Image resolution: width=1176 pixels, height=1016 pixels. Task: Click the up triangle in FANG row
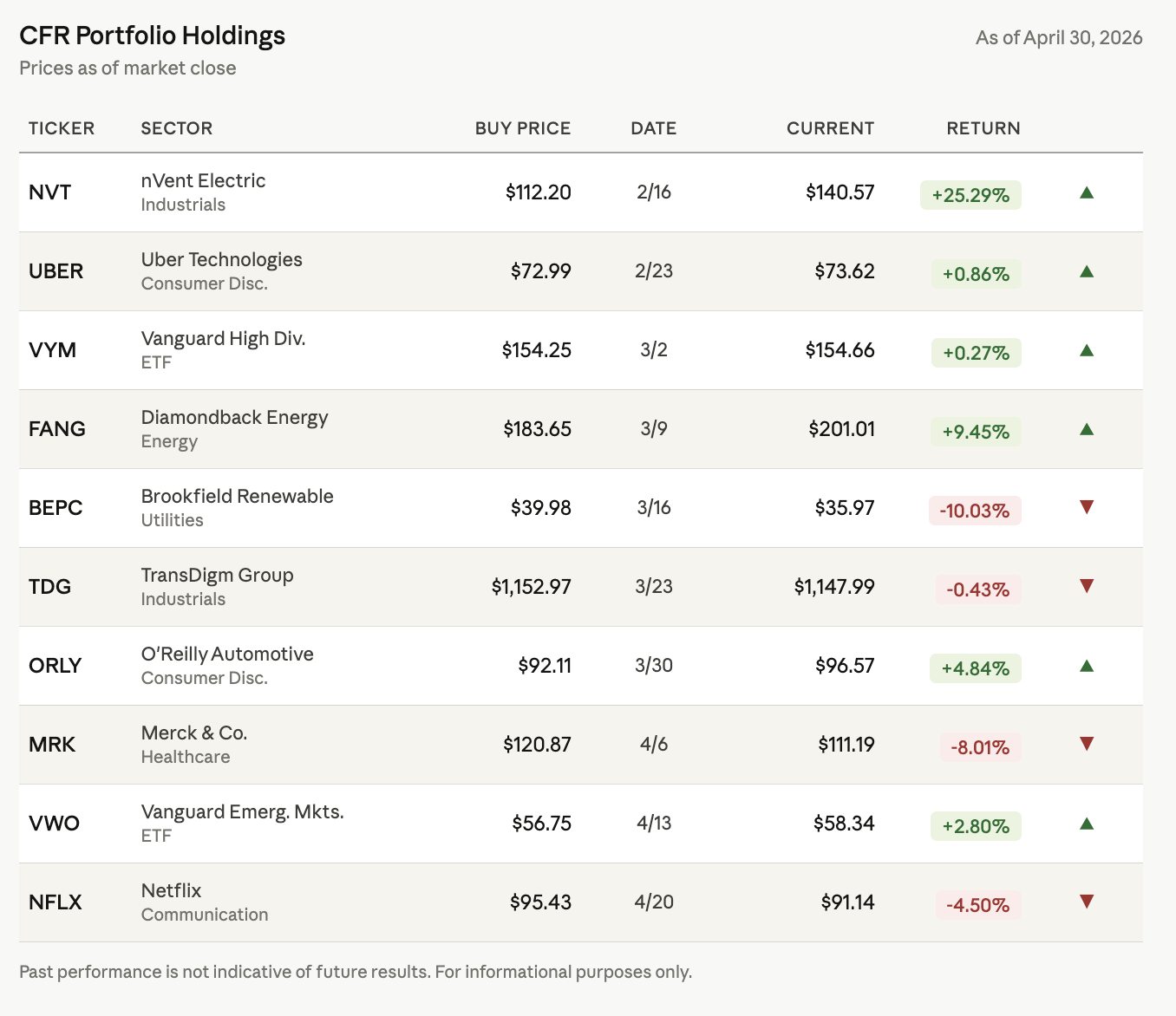coord(1087,429)
